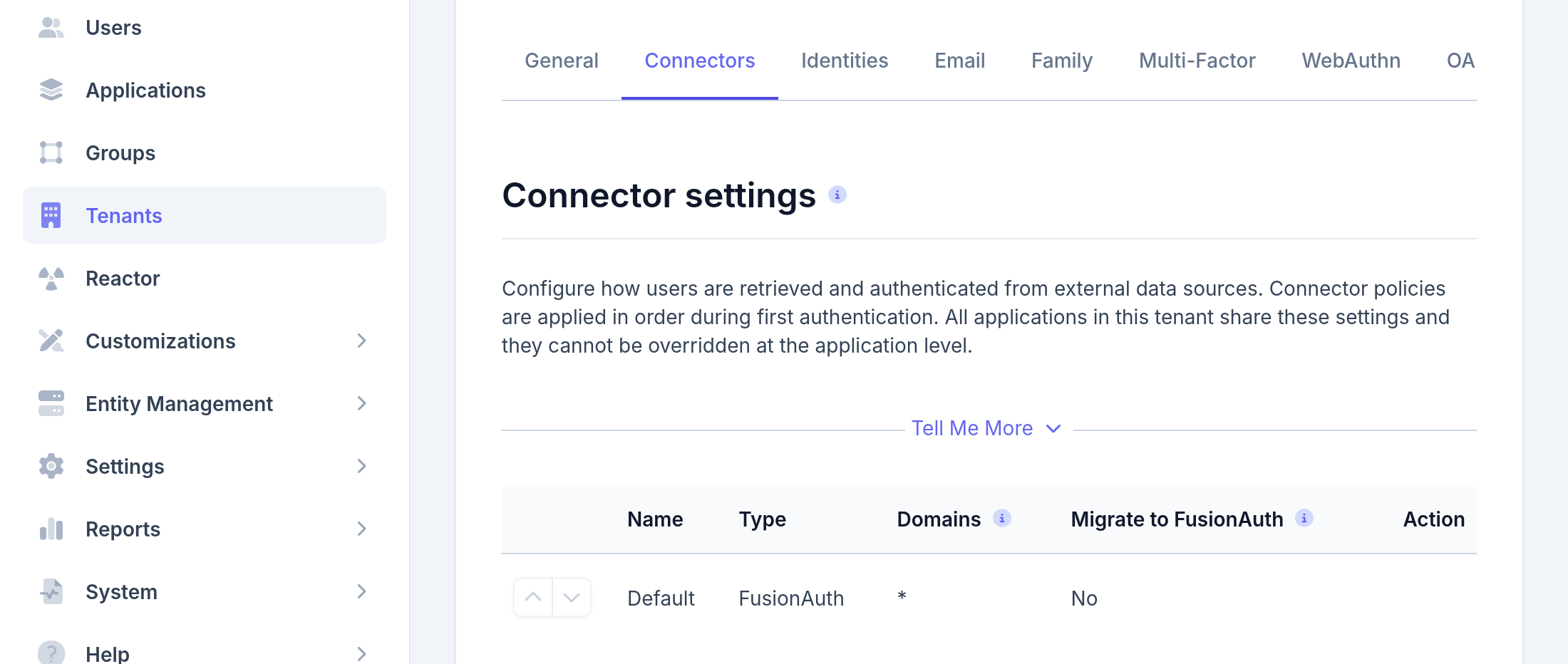Expand the Reports menu chevron
1568x664 pixels.
(x=362, y=529)
